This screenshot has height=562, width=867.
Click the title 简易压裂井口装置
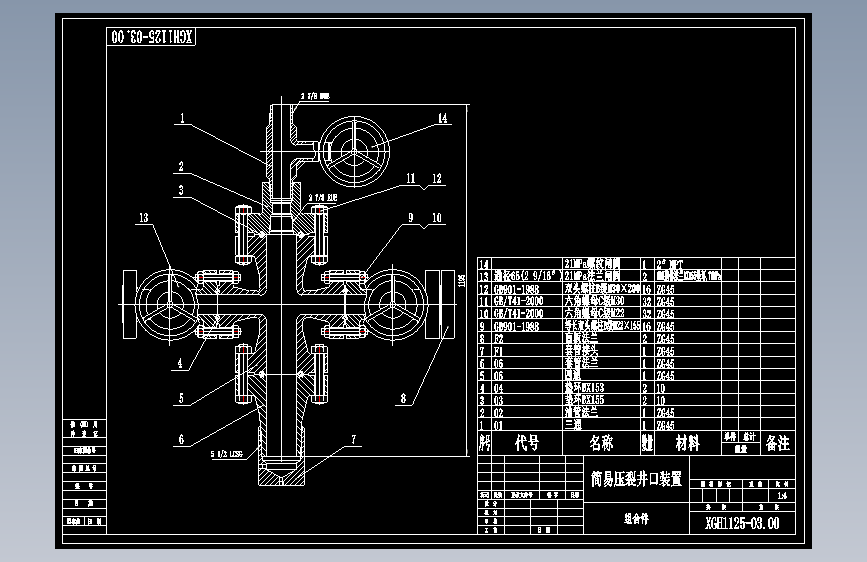[636, 479]
